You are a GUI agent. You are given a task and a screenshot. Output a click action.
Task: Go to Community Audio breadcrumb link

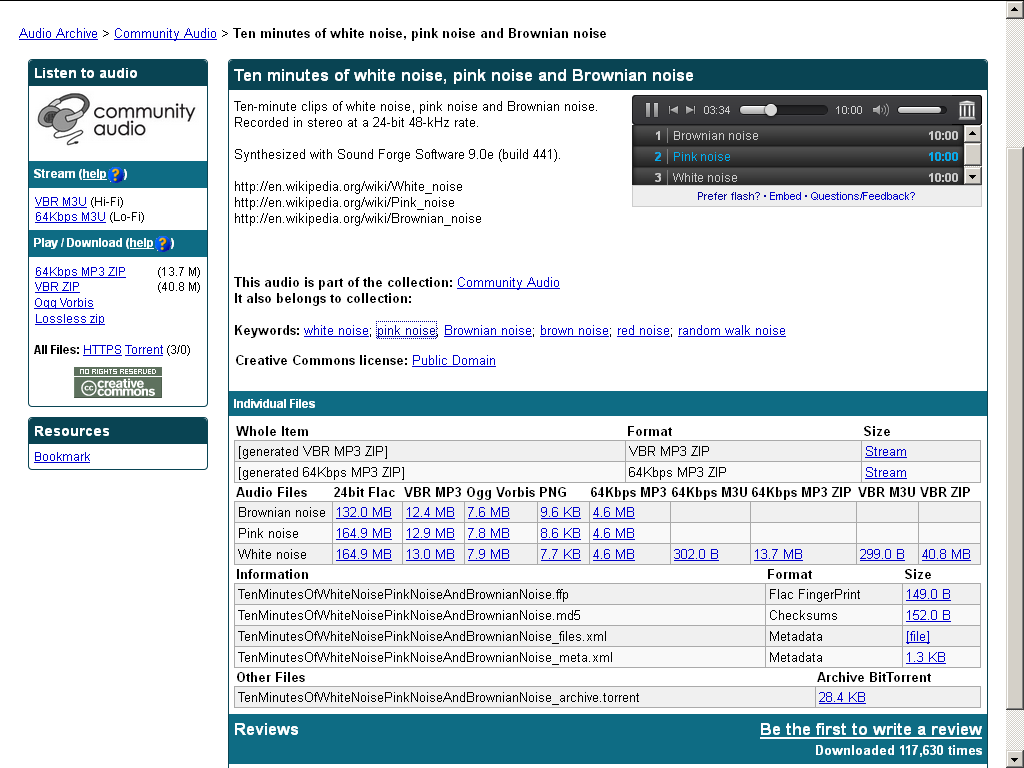pos(165,33)
